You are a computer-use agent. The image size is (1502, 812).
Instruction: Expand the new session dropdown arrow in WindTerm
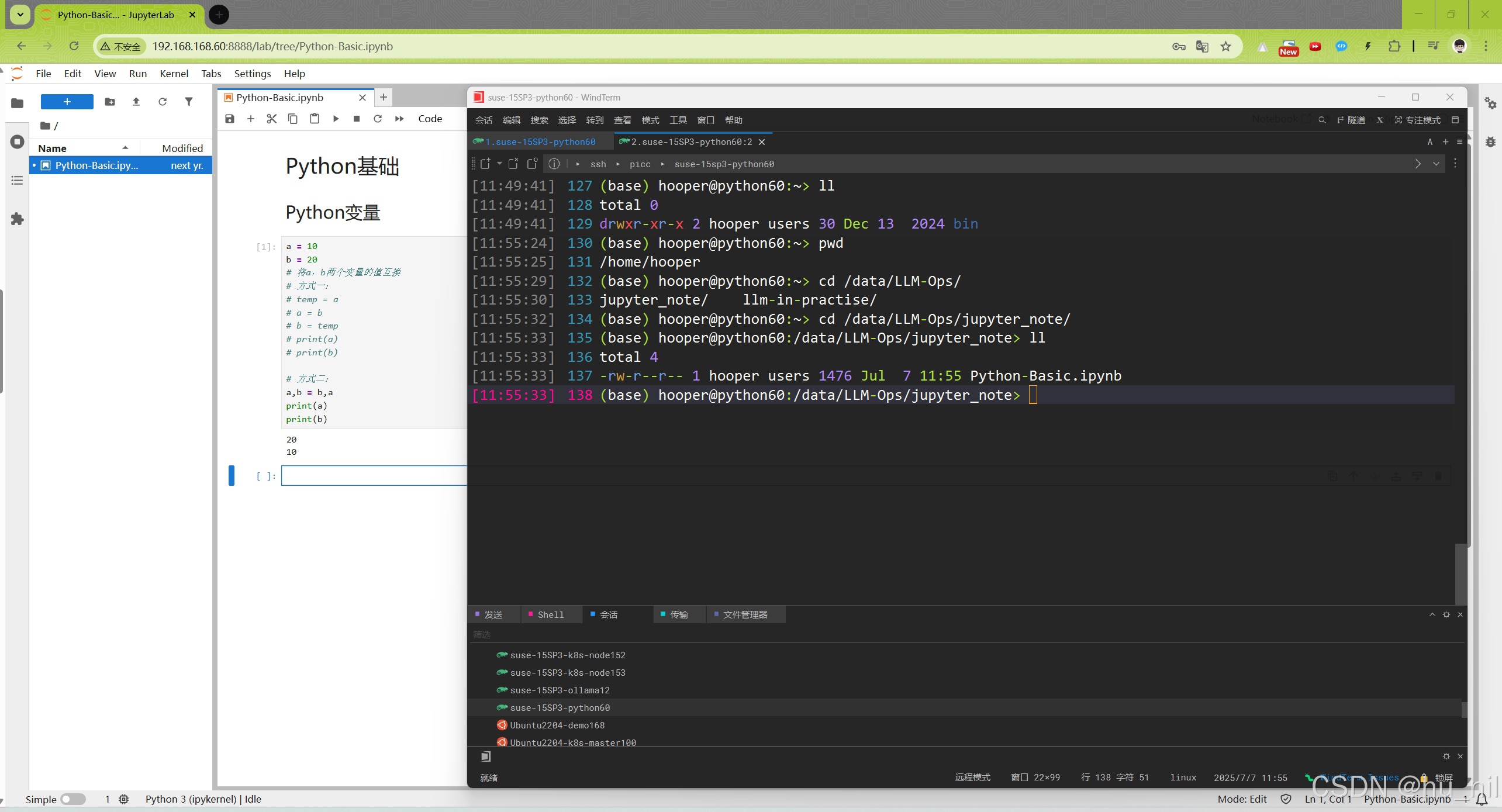pyautogui.click(x=499, y=164)
